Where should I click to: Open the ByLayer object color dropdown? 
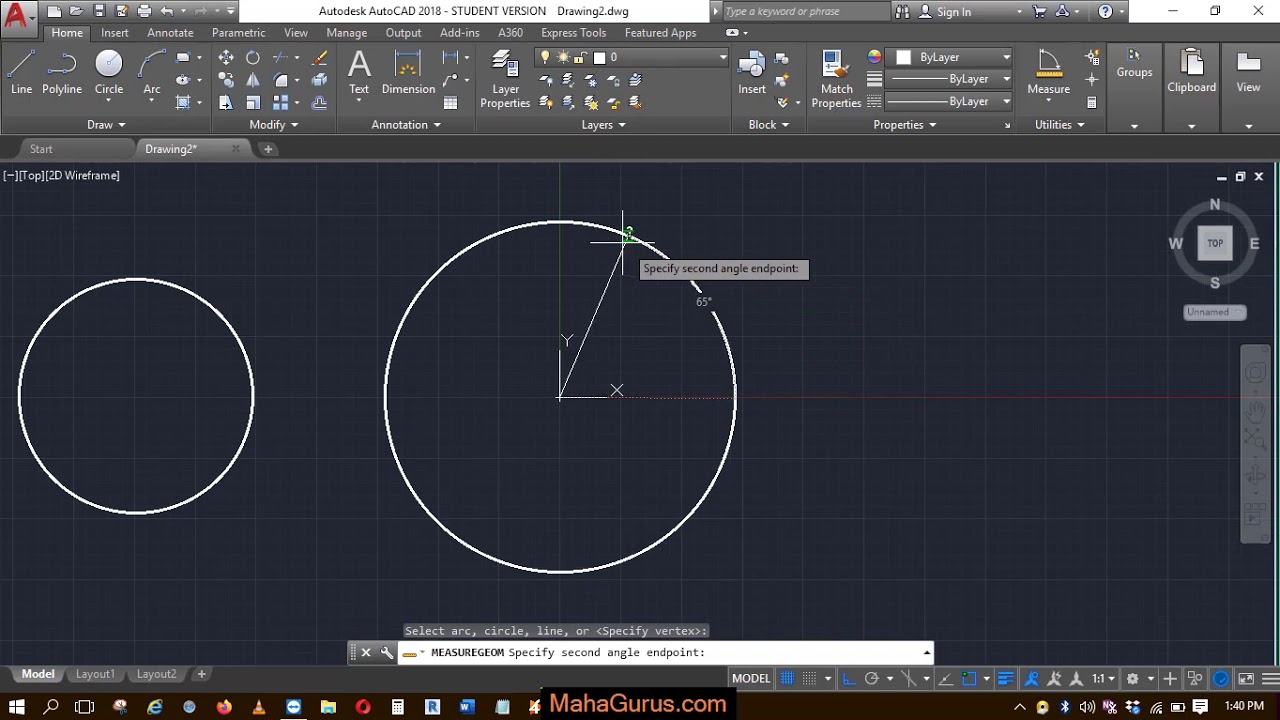point(1006,58)
